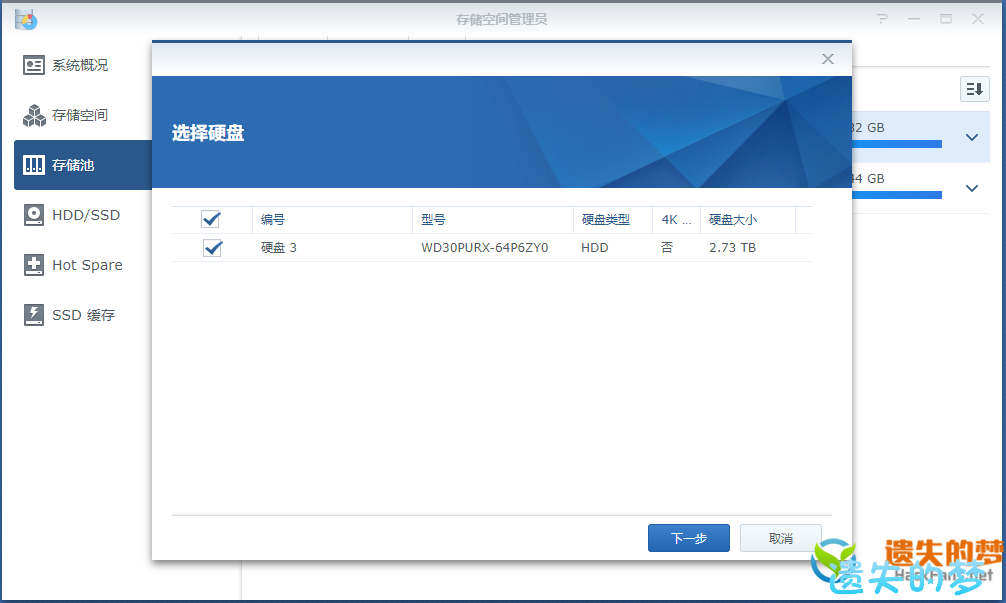1006x603 pixels.
Task: Sort by the 硬盘类型 column header
Action: (x=613, y=220)
